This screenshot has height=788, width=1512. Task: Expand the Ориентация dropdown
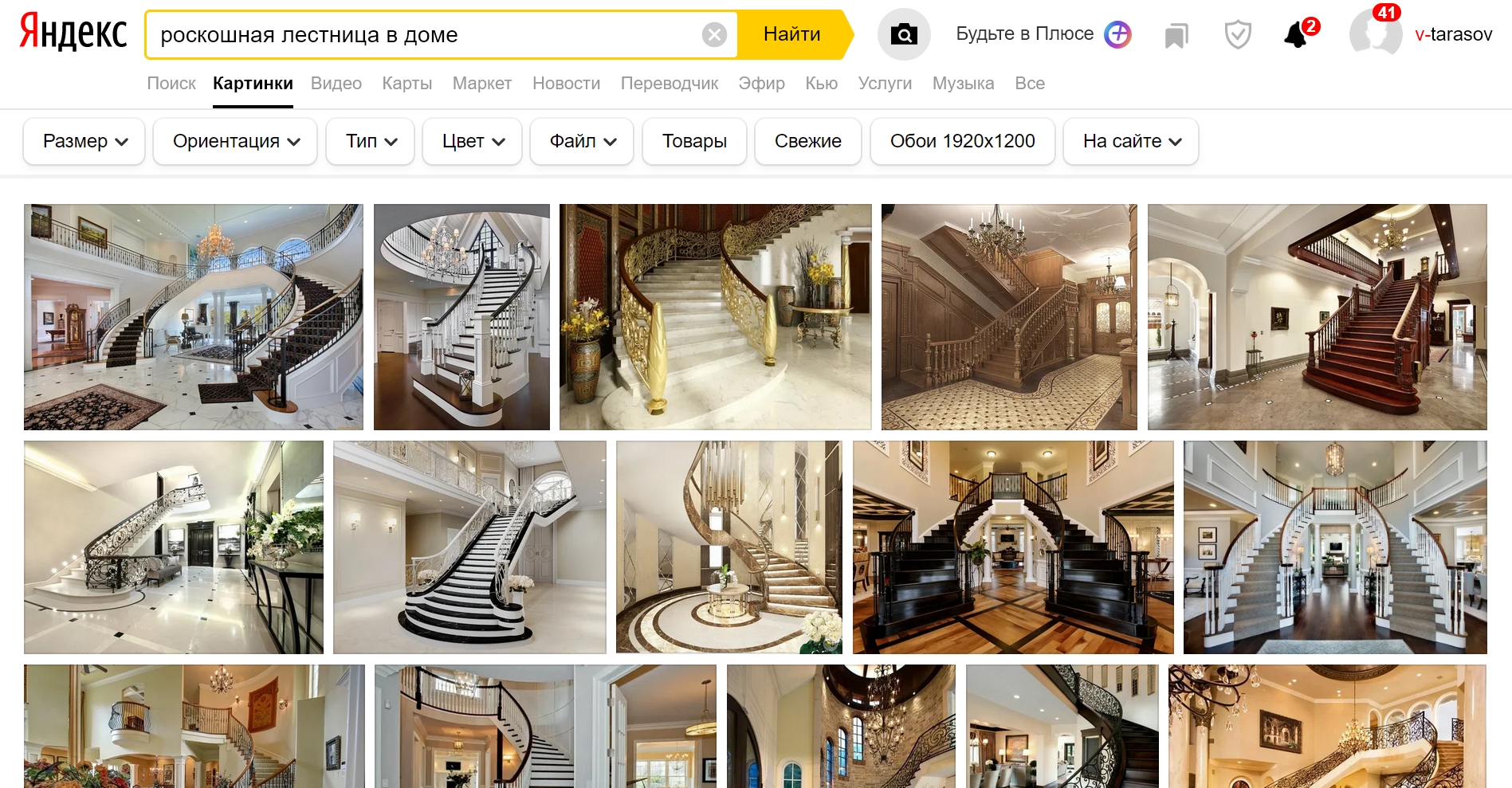click(x=235, y=141)
